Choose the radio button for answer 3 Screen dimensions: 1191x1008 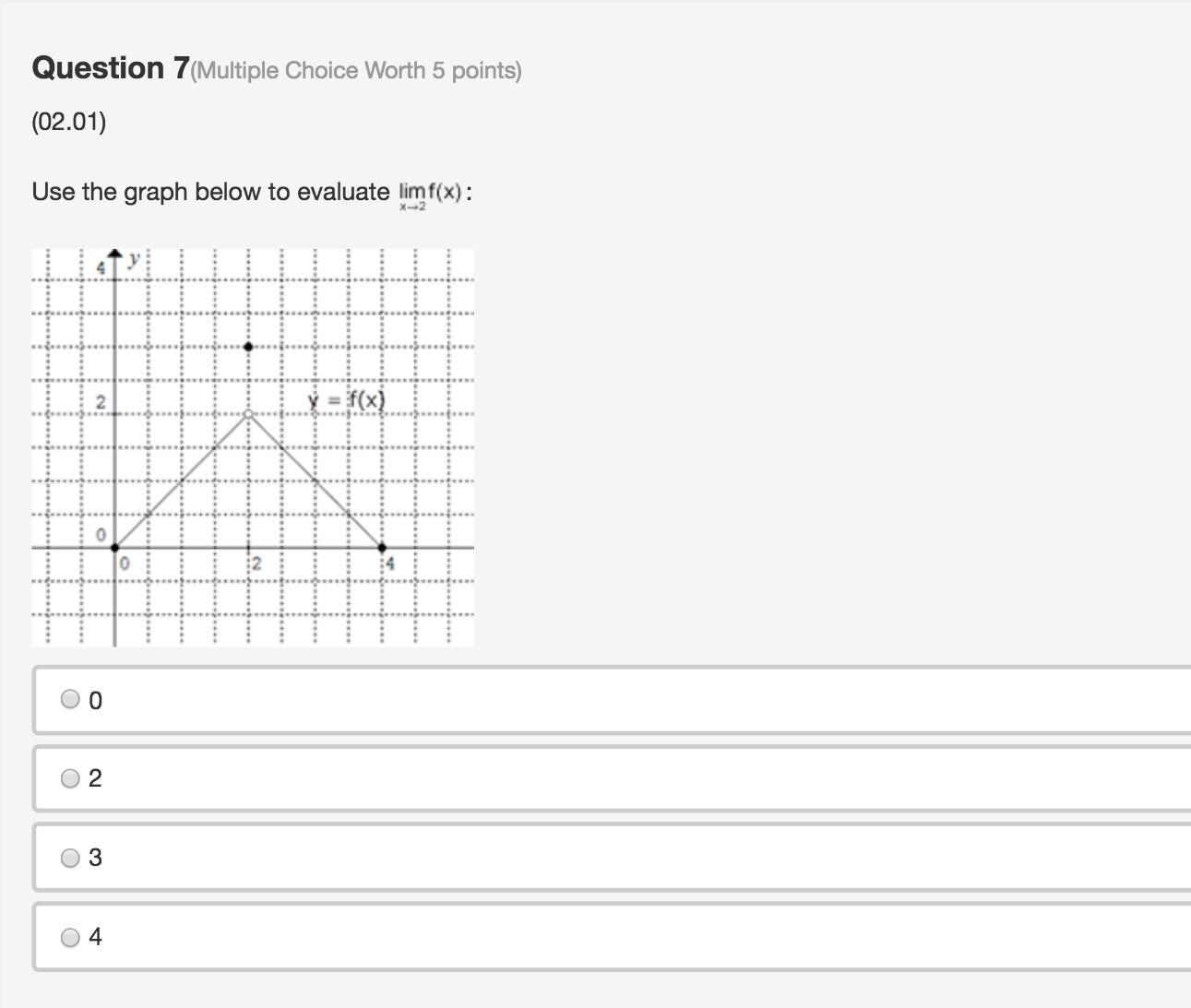point(70,858)
